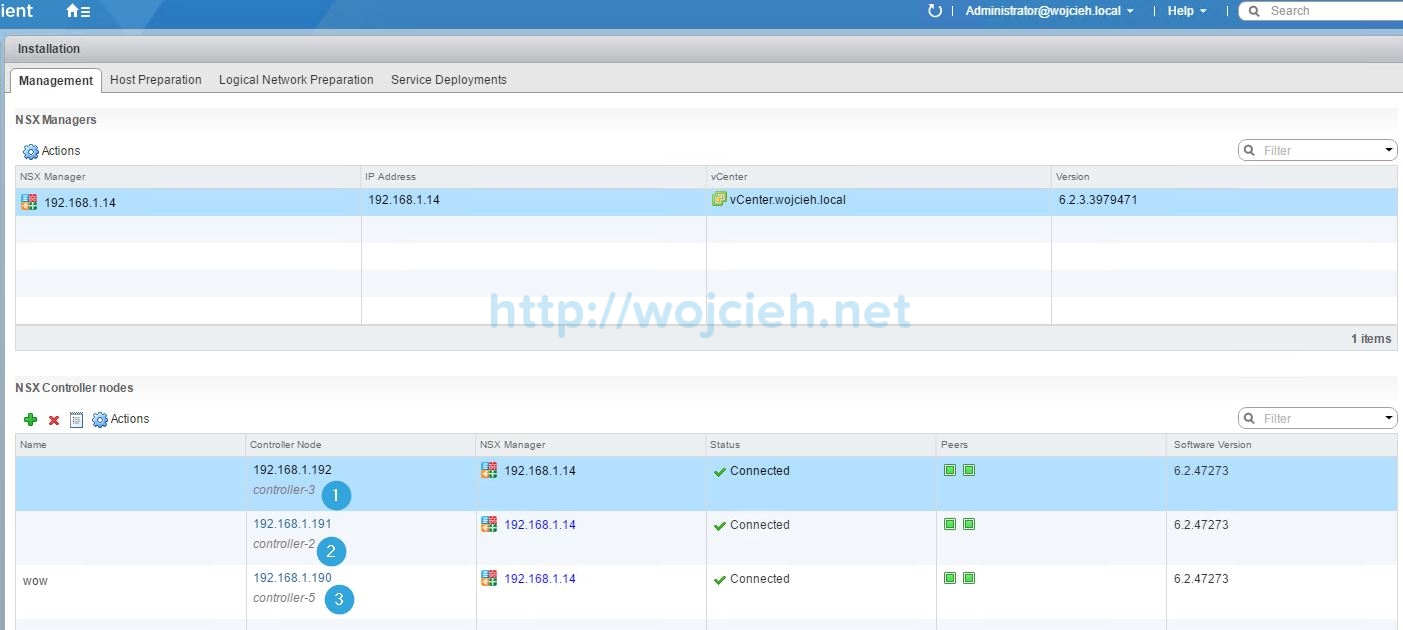Open the Help dropdown menu
Viewport: 1403px width, 630px height.
pyautogui.click(x=1187, y=11)
